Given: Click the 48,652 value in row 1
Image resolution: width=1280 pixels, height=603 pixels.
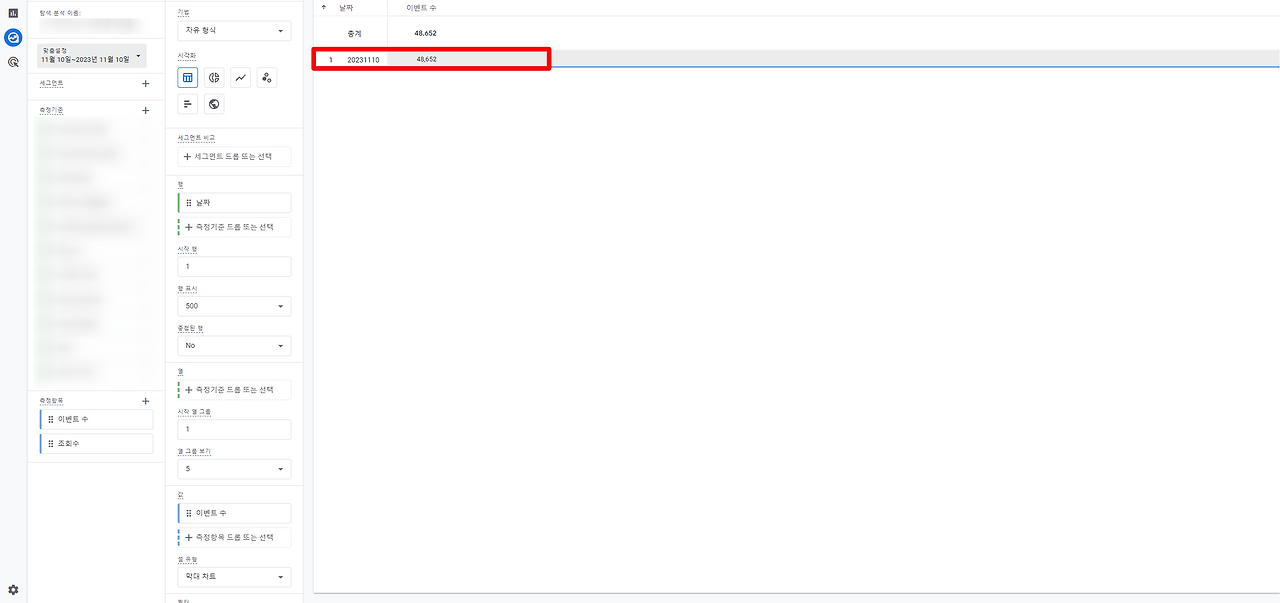Looking at the screenshot, I should click(426, 59).
